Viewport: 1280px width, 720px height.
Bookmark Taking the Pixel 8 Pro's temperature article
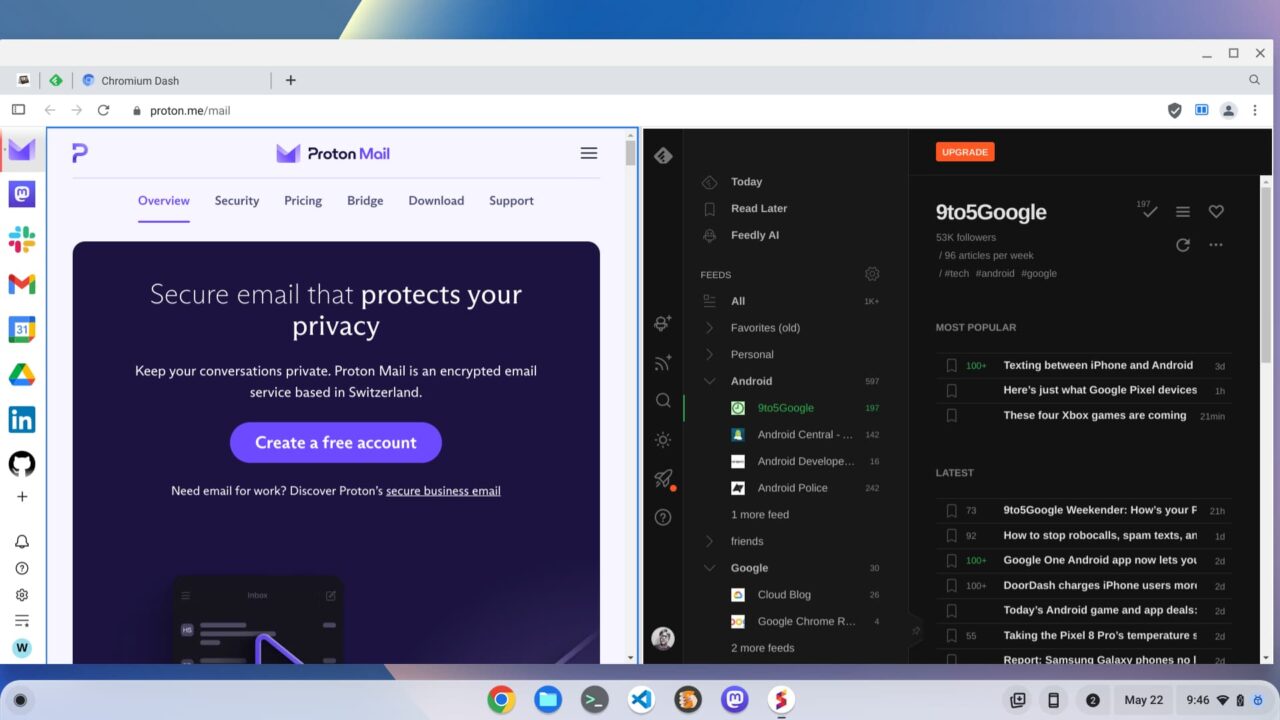(x=951, y=636)
